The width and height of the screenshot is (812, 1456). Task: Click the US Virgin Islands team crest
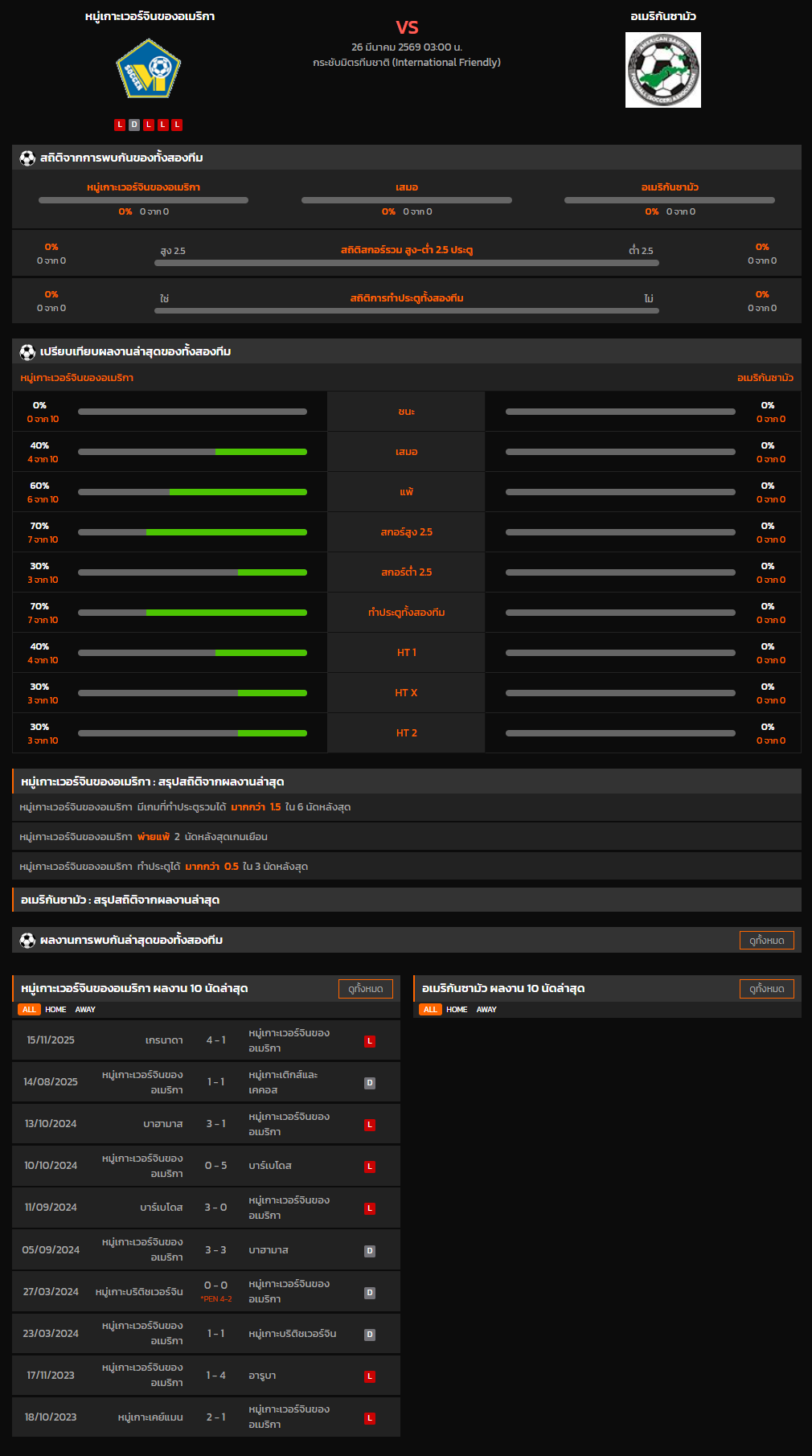pos(149,69)
